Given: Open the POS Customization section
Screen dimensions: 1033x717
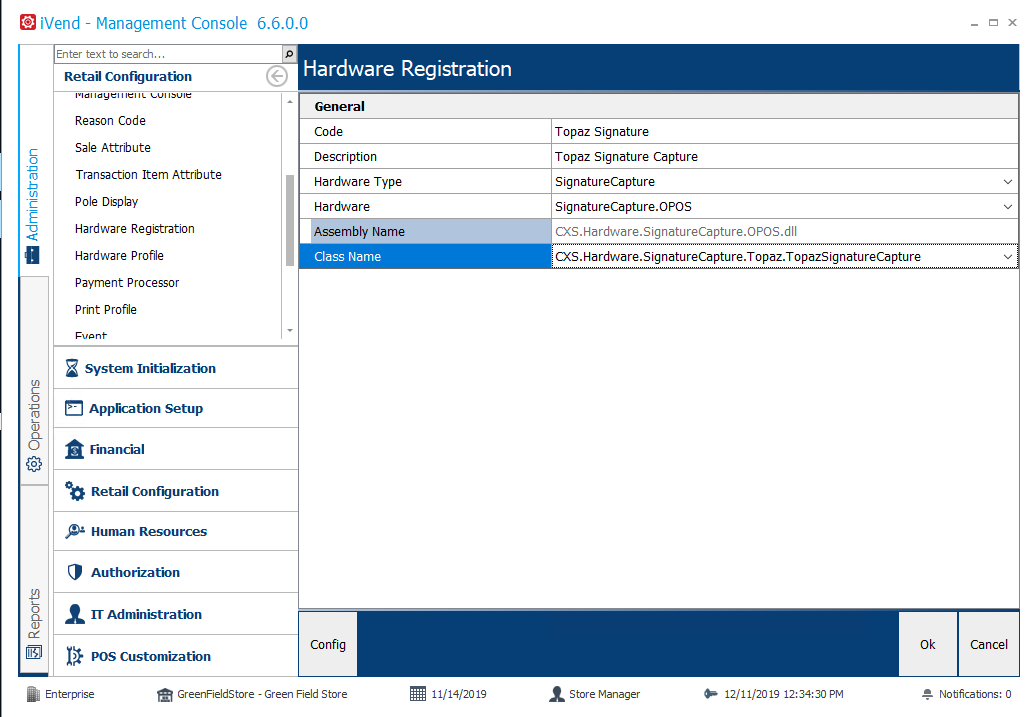Looking at the screenshot, I should pyautogui.click(x=176, y=656).
